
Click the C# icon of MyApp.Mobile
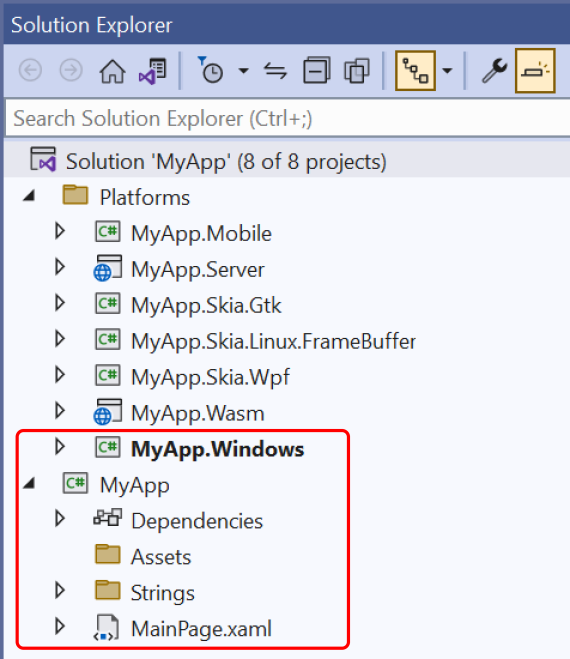(108, 232)
